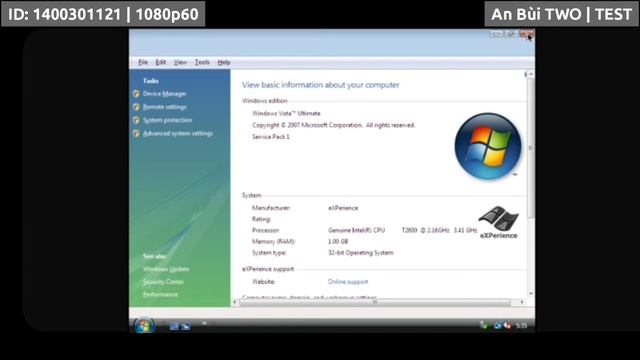The height and width of the screenshot is (360, 640).
Task: Click the taskbar clock showing 5:35
Action: coord(521,326)
